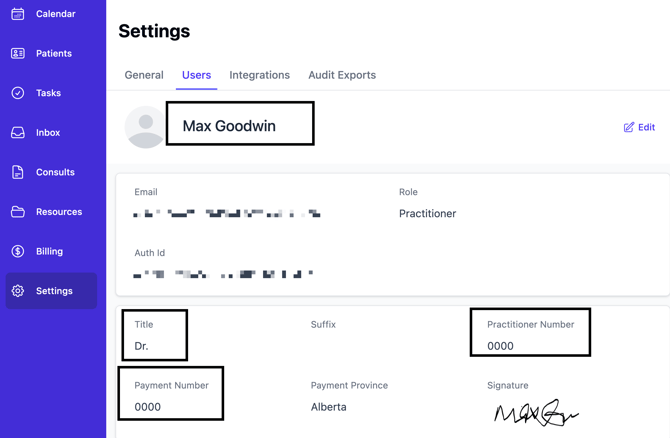Open the Integrations tab
Image resolution: width=670 pixels, height=438 pixels.
click(x=259, y=75)
